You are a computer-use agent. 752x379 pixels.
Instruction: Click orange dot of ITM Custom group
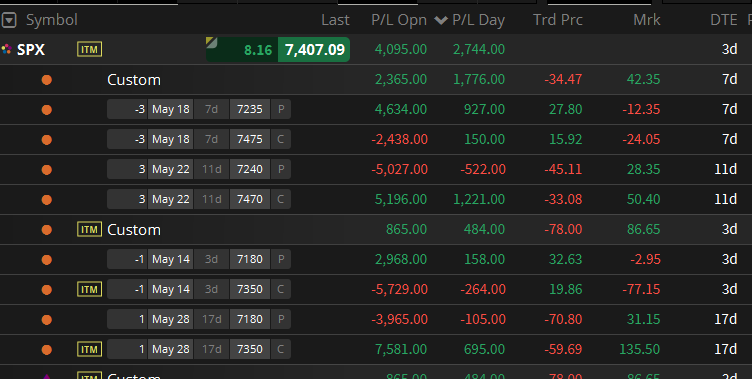[x=47, y=230]
